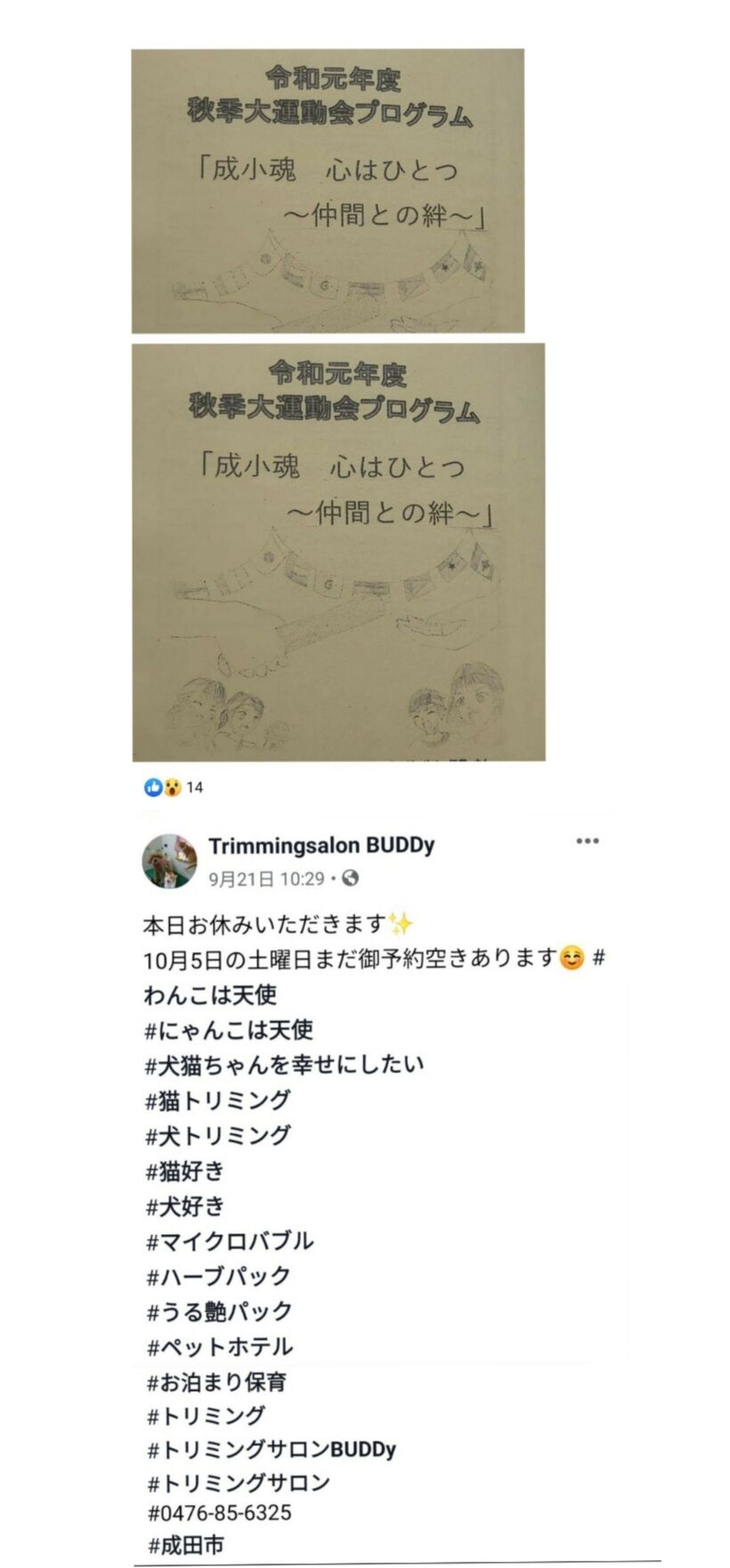Image resolution: width=730 pixels, height=1568 pixels.
Task: Open hashtag #ペットホテル
Action: click(219, 1346)
